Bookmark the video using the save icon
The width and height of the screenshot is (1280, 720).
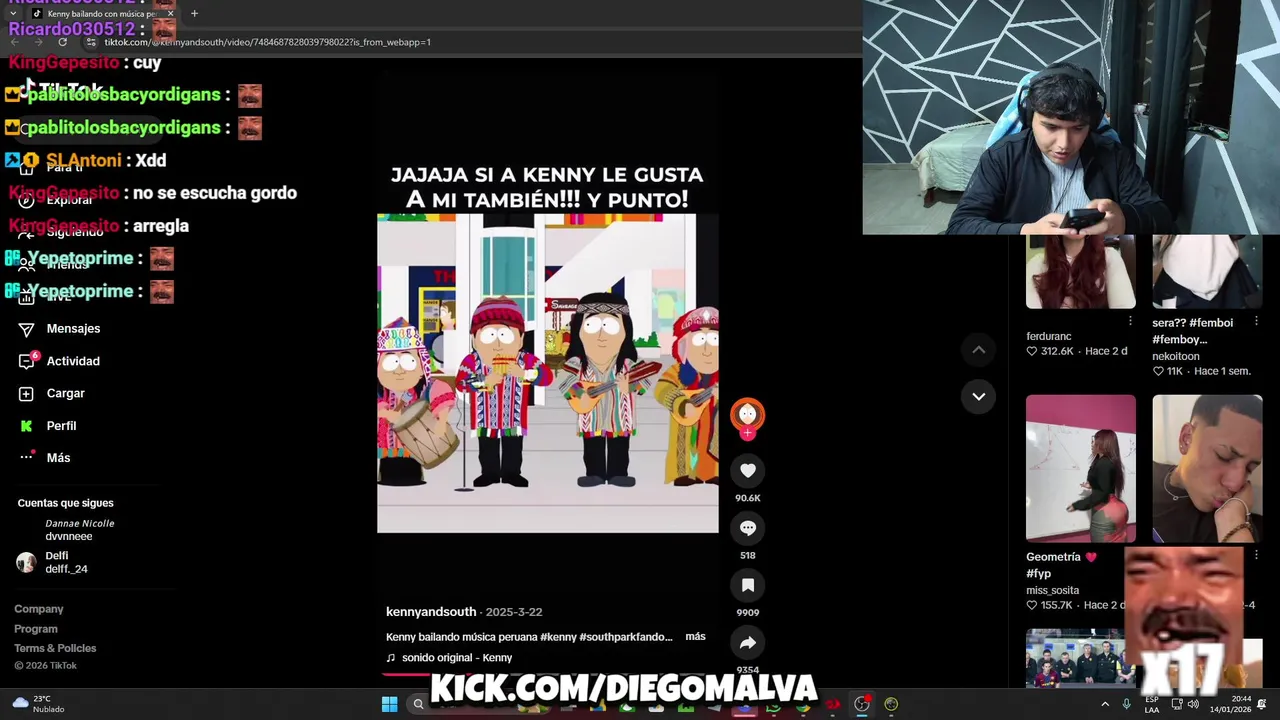[748, 585]
